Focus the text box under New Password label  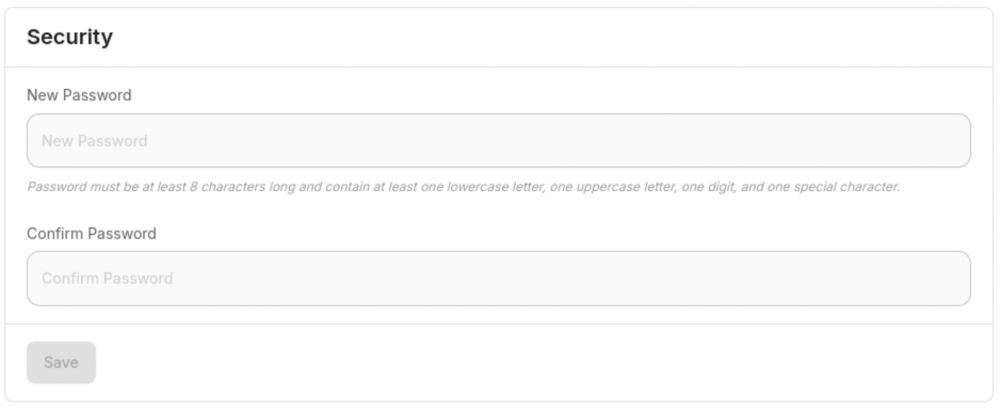point(499,140)
